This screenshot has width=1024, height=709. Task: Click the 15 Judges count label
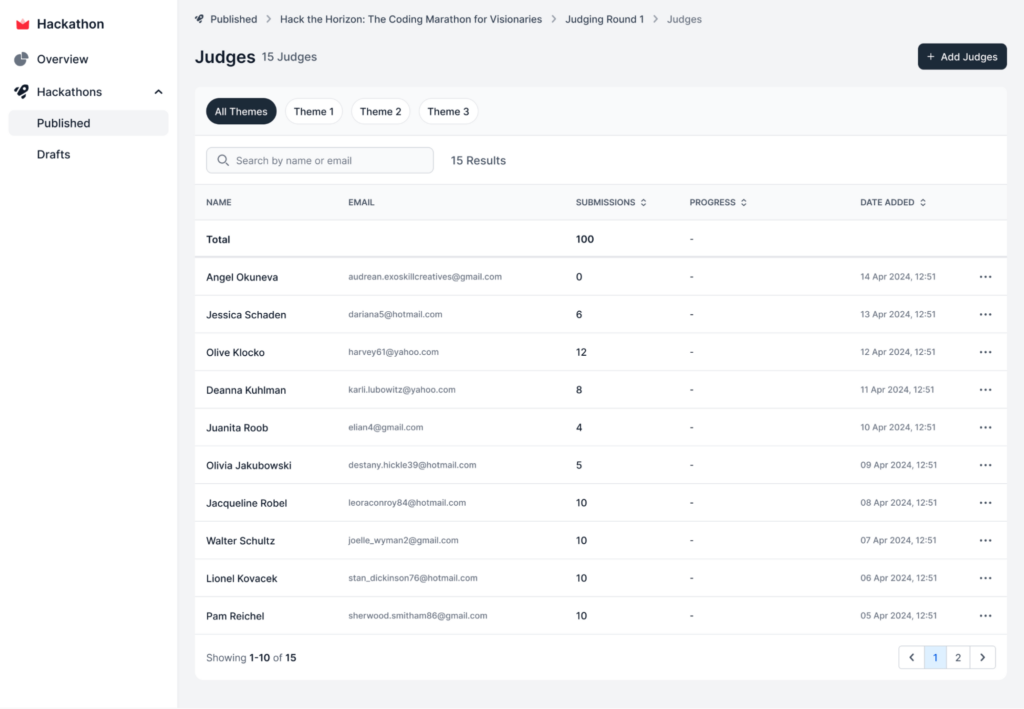coord(289,57)
